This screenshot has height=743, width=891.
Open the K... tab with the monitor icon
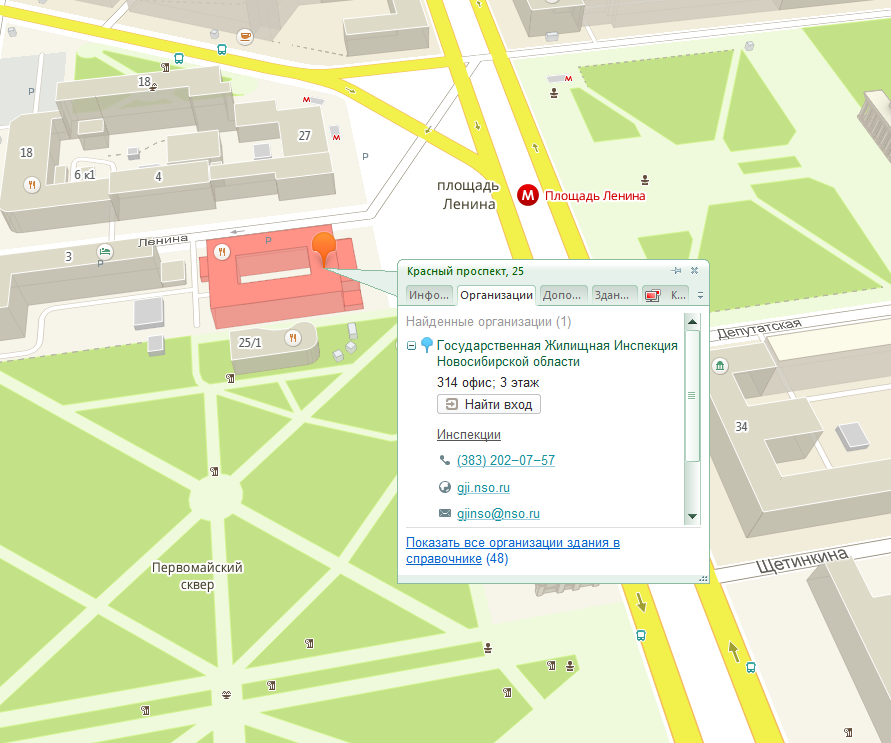(664, 295)
